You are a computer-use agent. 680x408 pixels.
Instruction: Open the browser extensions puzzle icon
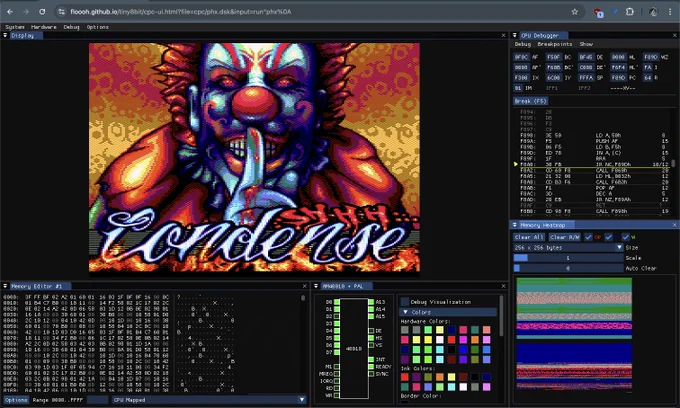[x=630, y=11]
